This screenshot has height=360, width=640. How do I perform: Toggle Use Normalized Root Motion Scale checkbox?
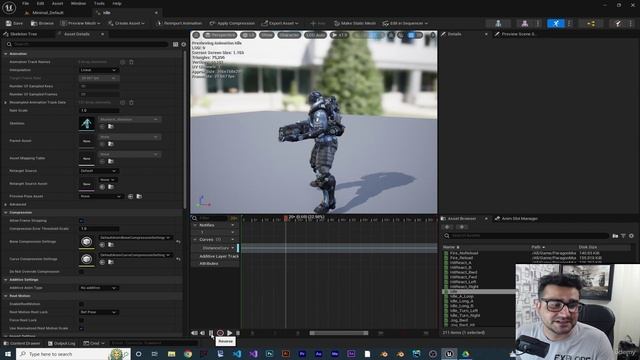click(81, 328)
